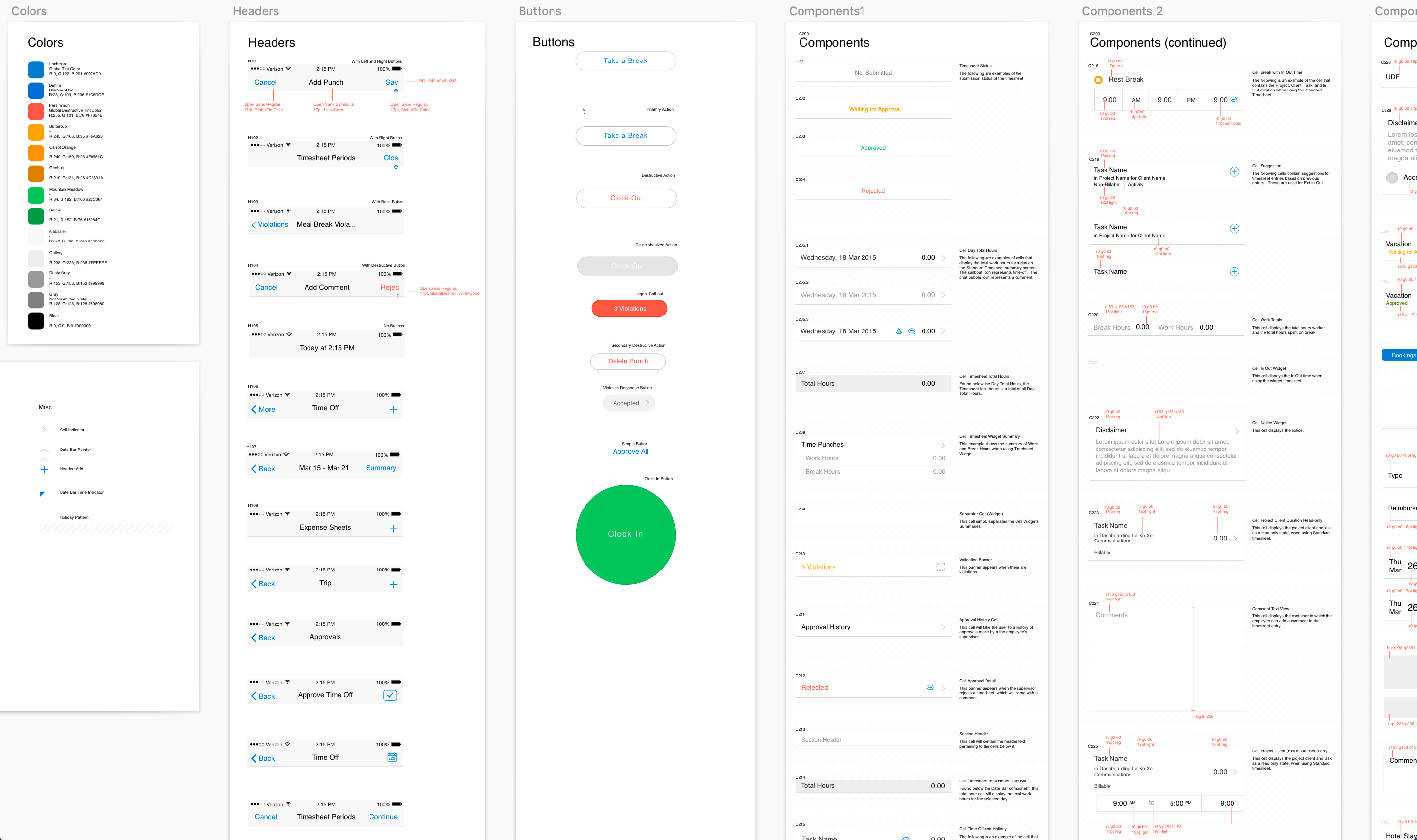This screenshot has height=840, width=1417.
Task: Select the gray radio circle below Disclaimer text
Action: click(x=1392, y=178)
